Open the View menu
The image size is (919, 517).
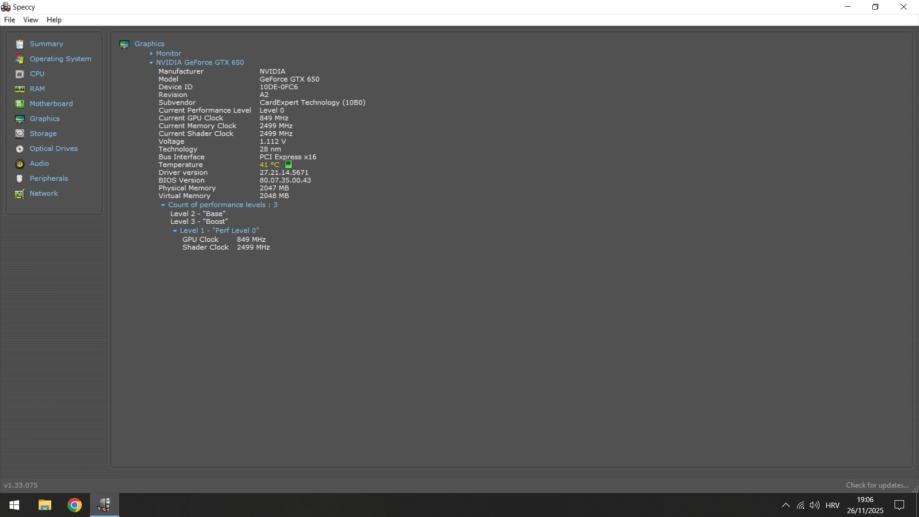[x=30, y=20]
